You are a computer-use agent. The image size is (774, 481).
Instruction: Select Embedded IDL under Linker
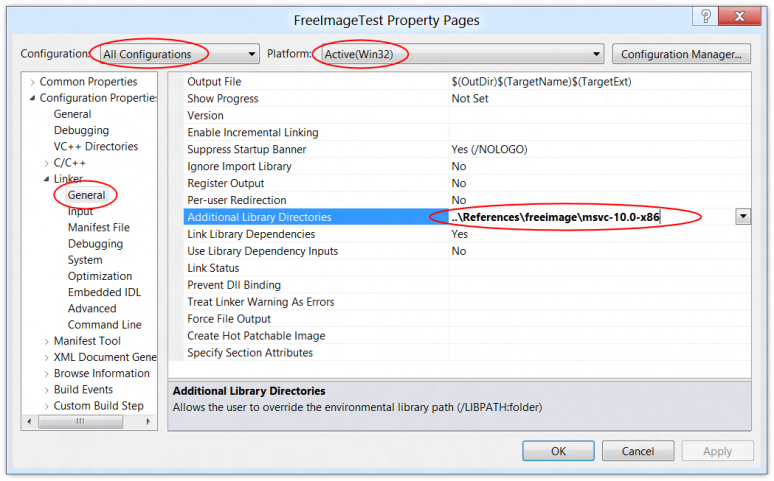(x=104, y=292)
